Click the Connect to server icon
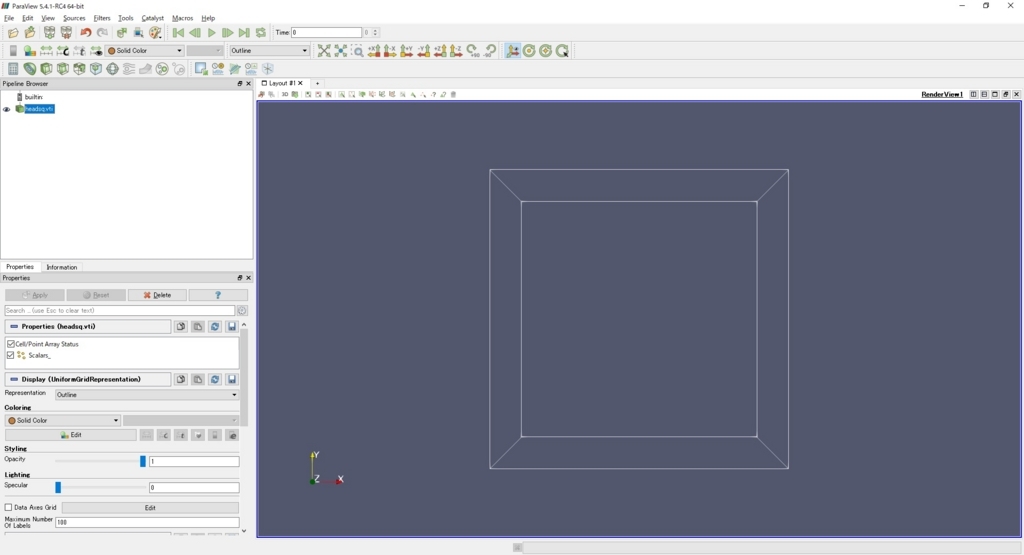This screenshot has height=555, width=1024. coord(50,33)
